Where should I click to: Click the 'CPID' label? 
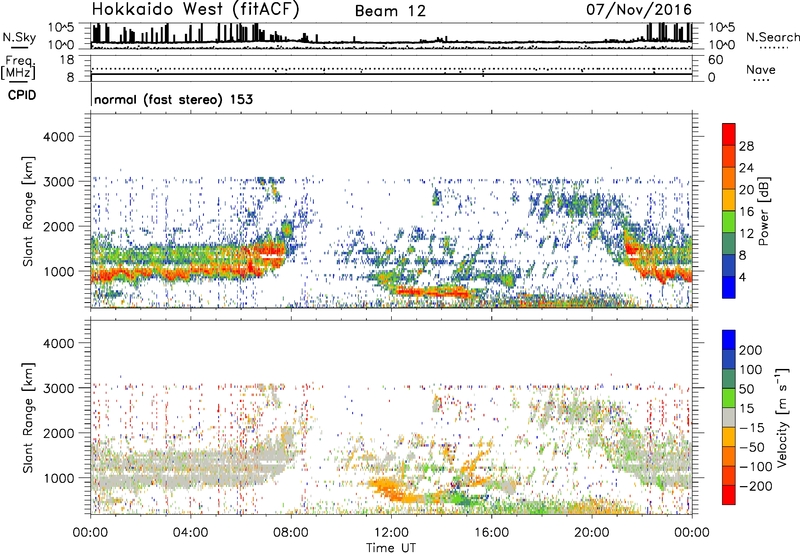pos(22,95)
